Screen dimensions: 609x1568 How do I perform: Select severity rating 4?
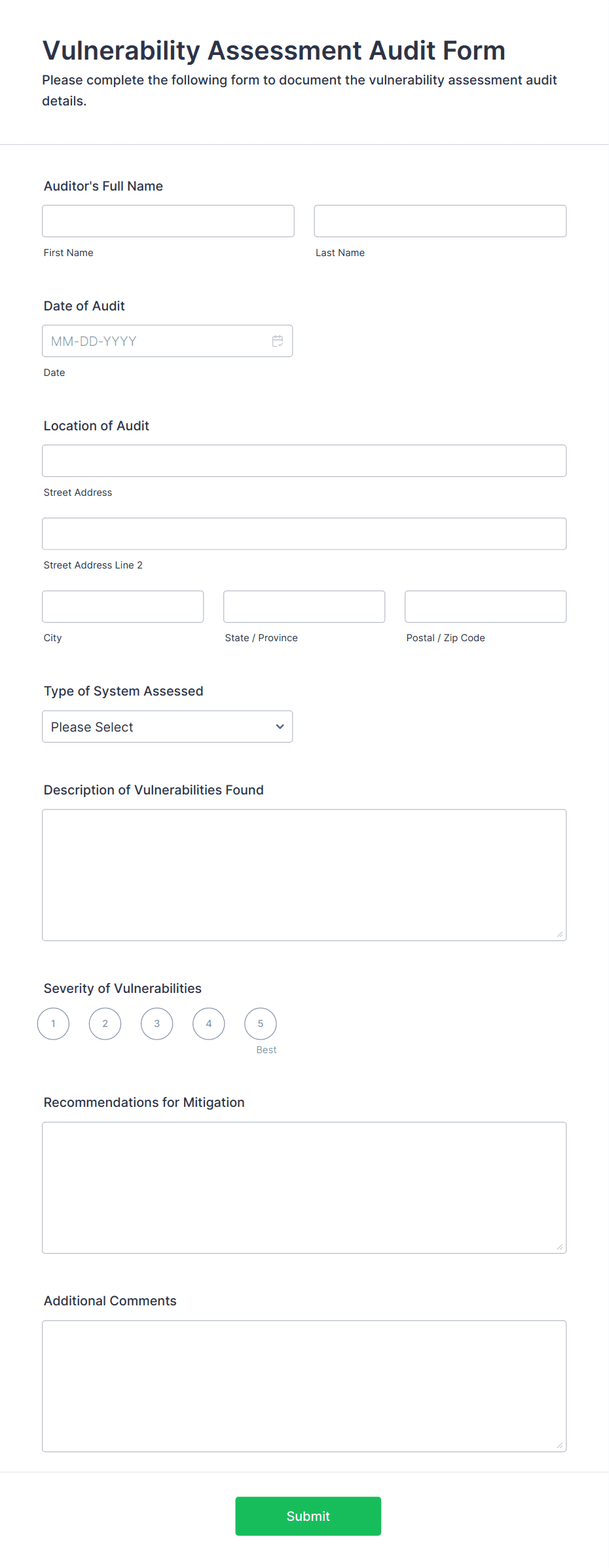[x=208, y=1023]
